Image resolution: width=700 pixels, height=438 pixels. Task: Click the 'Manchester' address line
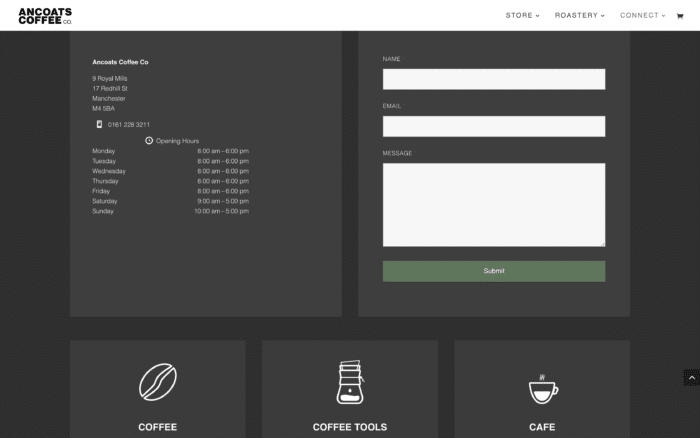click(x=109, y=99)
